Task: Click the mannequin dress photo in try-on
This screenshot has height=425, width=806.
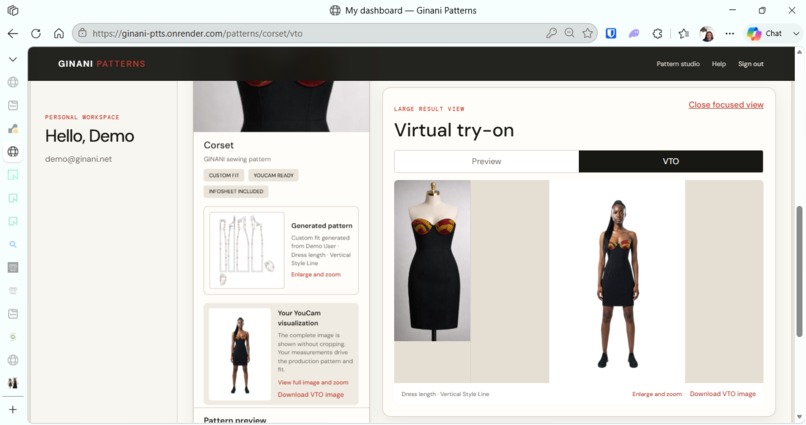Action: tap(432, 261)
